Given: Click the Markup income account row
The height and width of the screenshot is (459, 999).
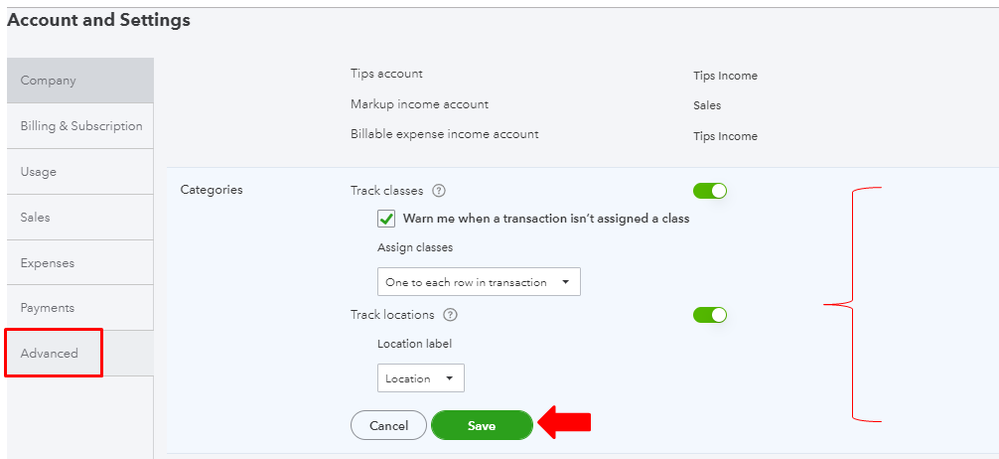Looking at the screenshot, I should (x=419, y=104).
